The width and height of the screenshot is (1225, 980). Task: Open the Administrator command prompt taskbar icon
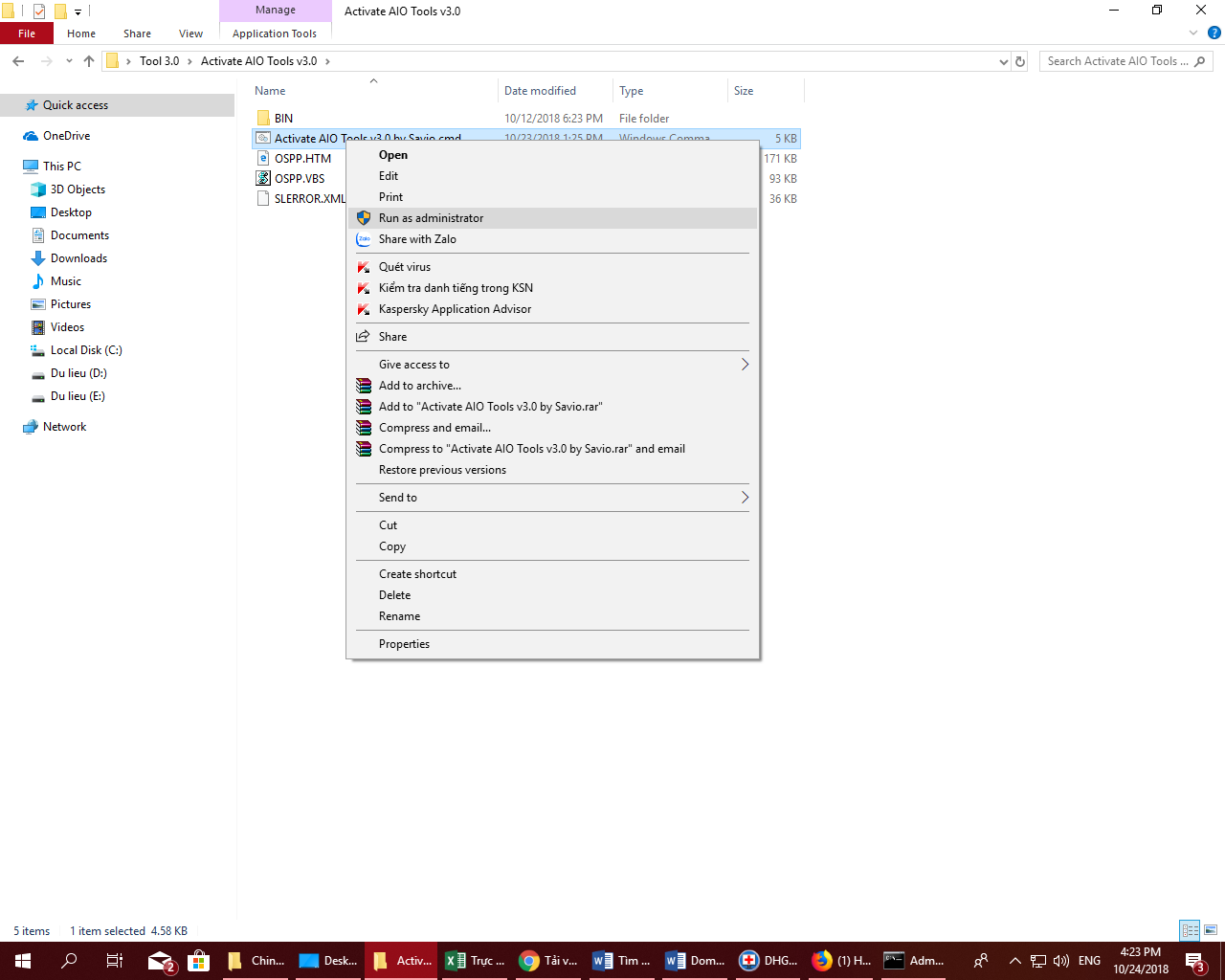point(893,960)
